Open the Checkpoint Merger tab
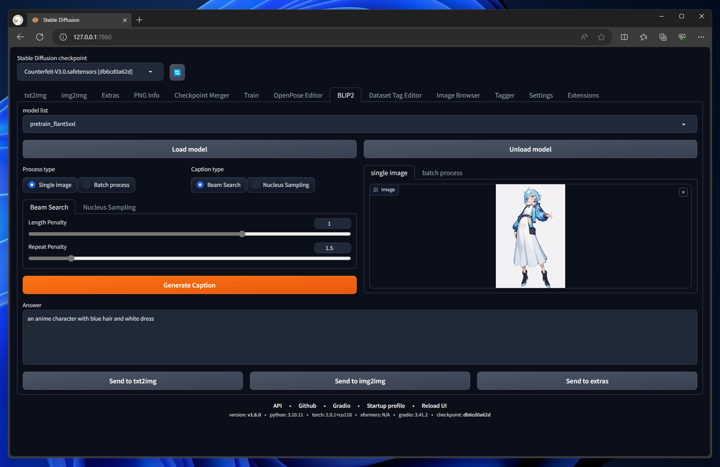Screen dimensions: 720x467 point(202,95)
